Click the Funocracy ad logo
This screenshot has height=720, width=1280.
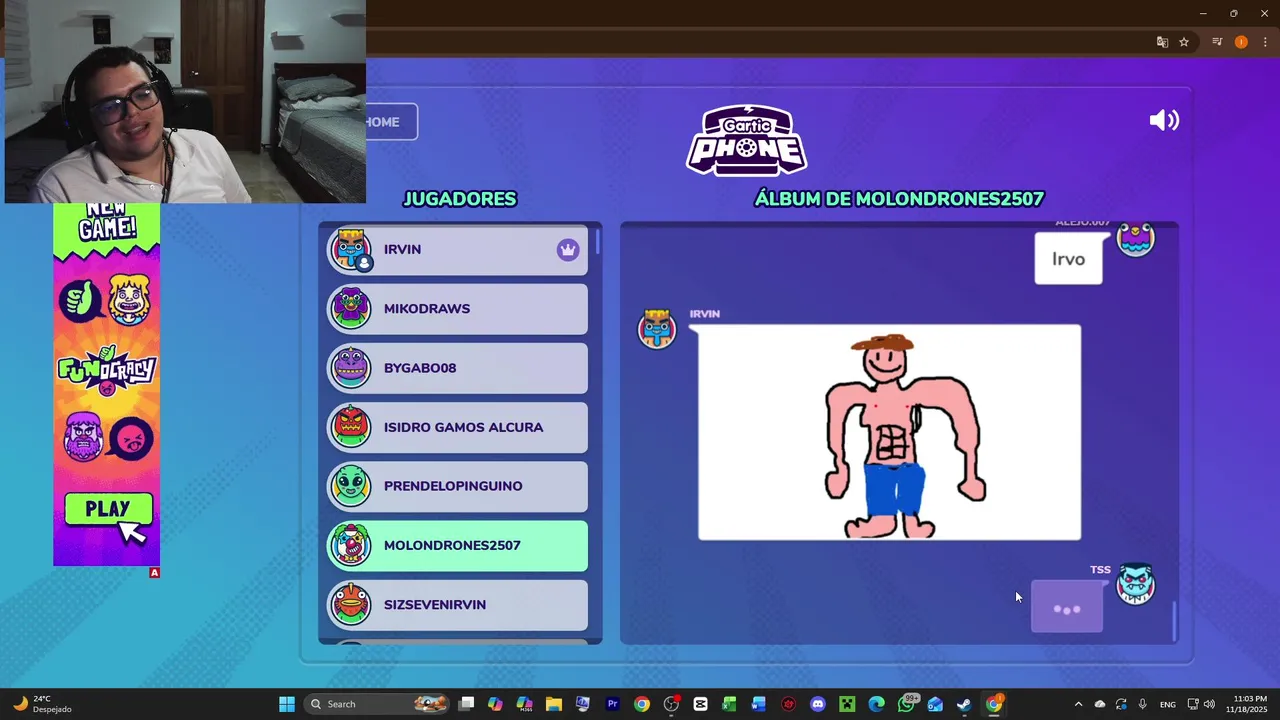click(107, 369)
